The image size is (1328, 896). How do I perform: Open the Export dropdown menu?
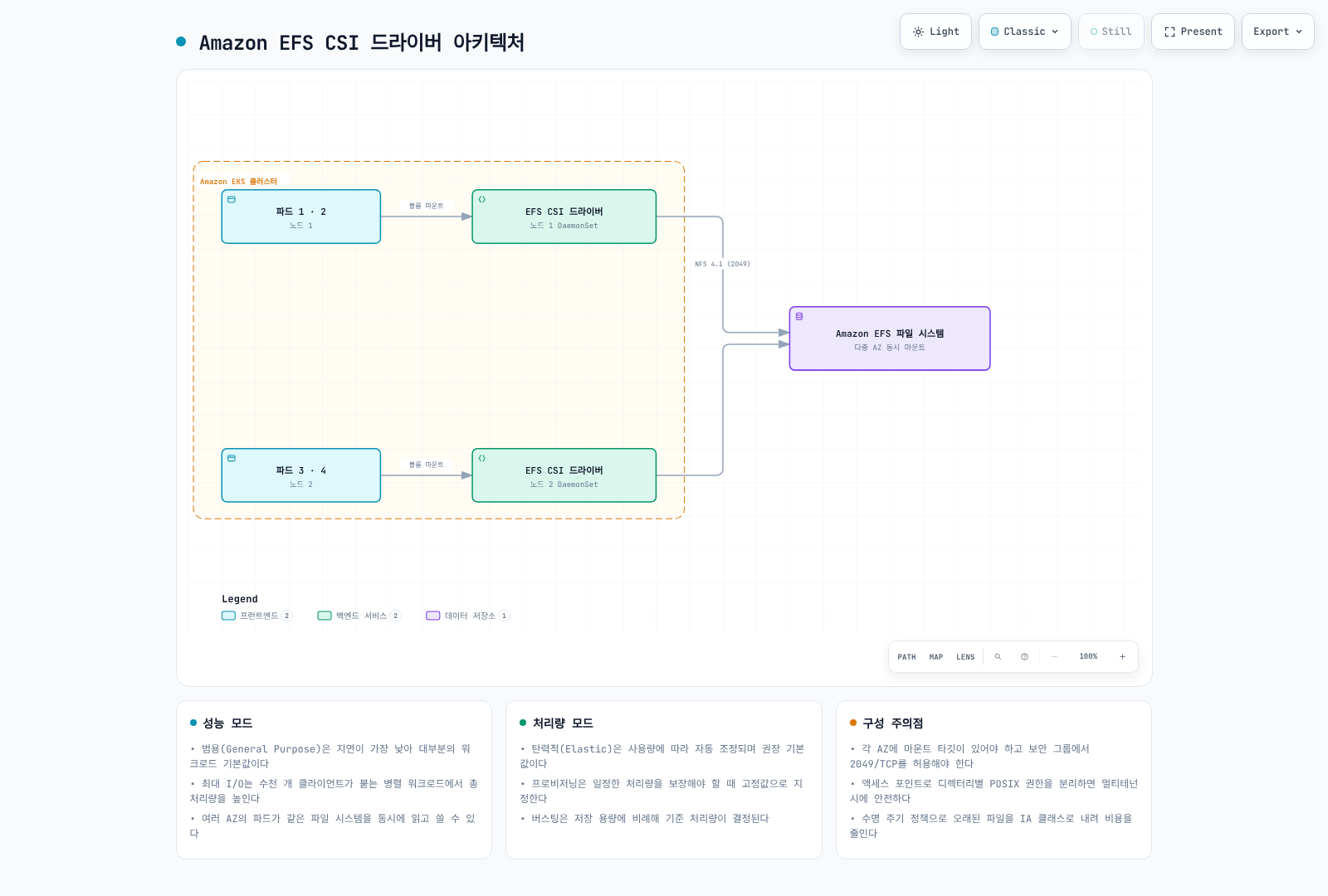click(x=1277, y=32)
